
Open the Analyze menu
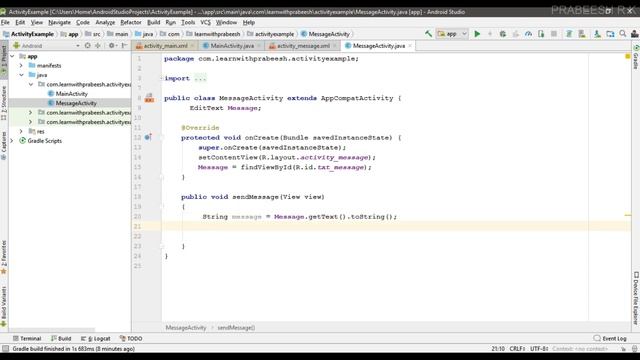pyautogui.click(x=105, y=22)
